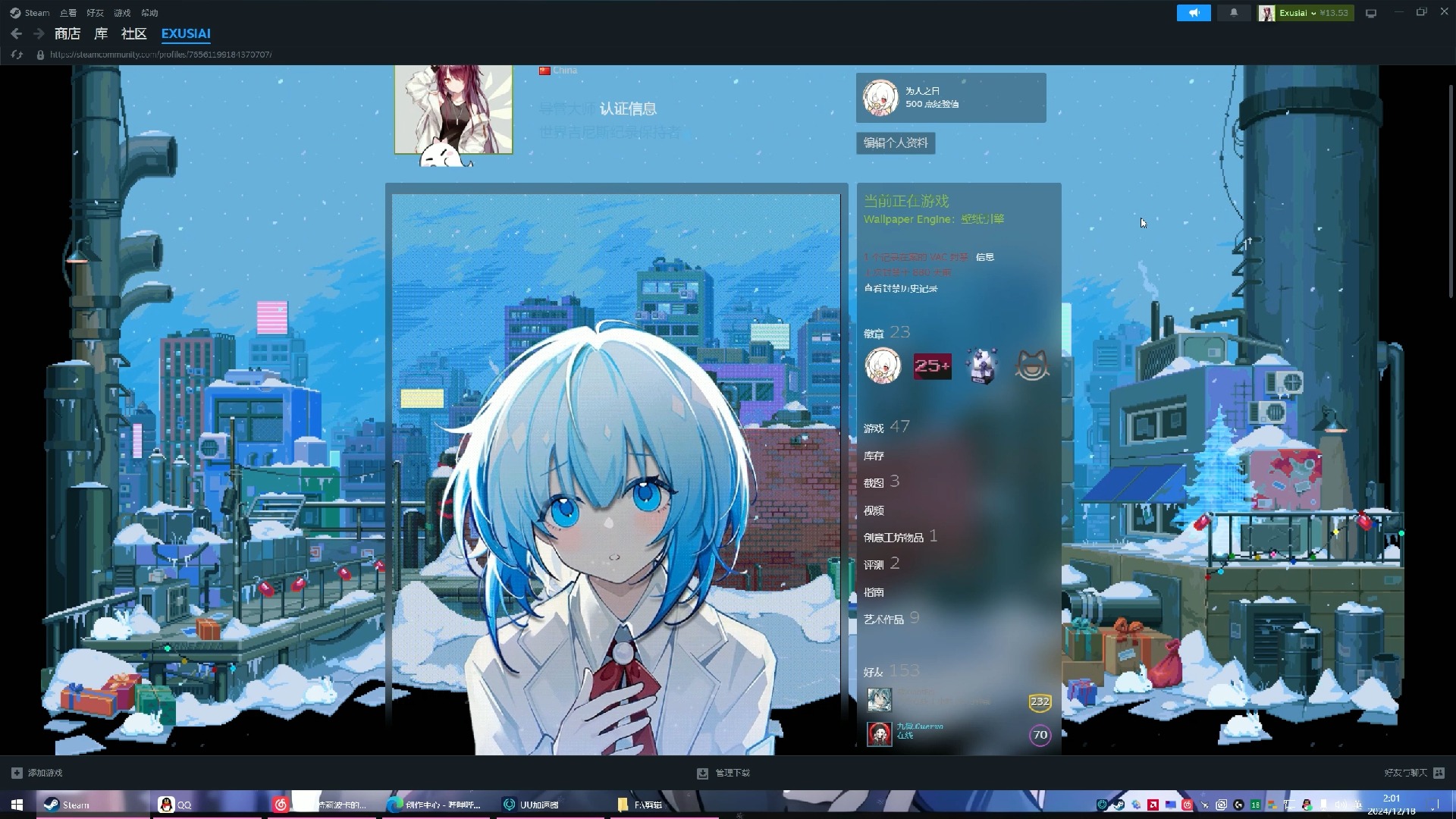Open the 好友 153 friends link
The width and height of the screenshot is (1456, 819).
coord(892,671)
